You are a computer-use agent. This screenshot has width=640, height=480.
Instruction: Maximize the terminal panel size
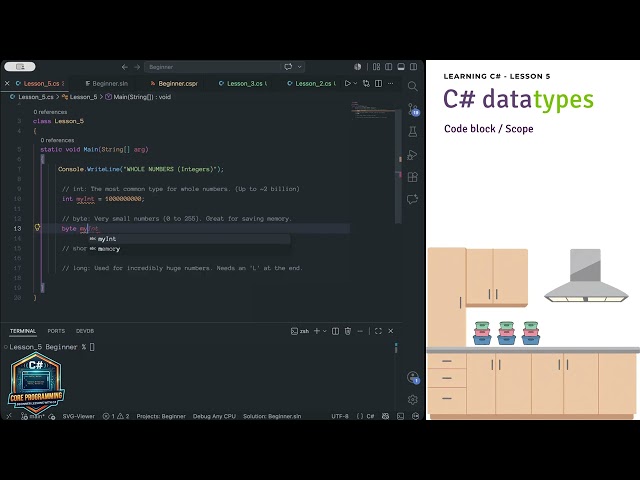pos(378,331)
